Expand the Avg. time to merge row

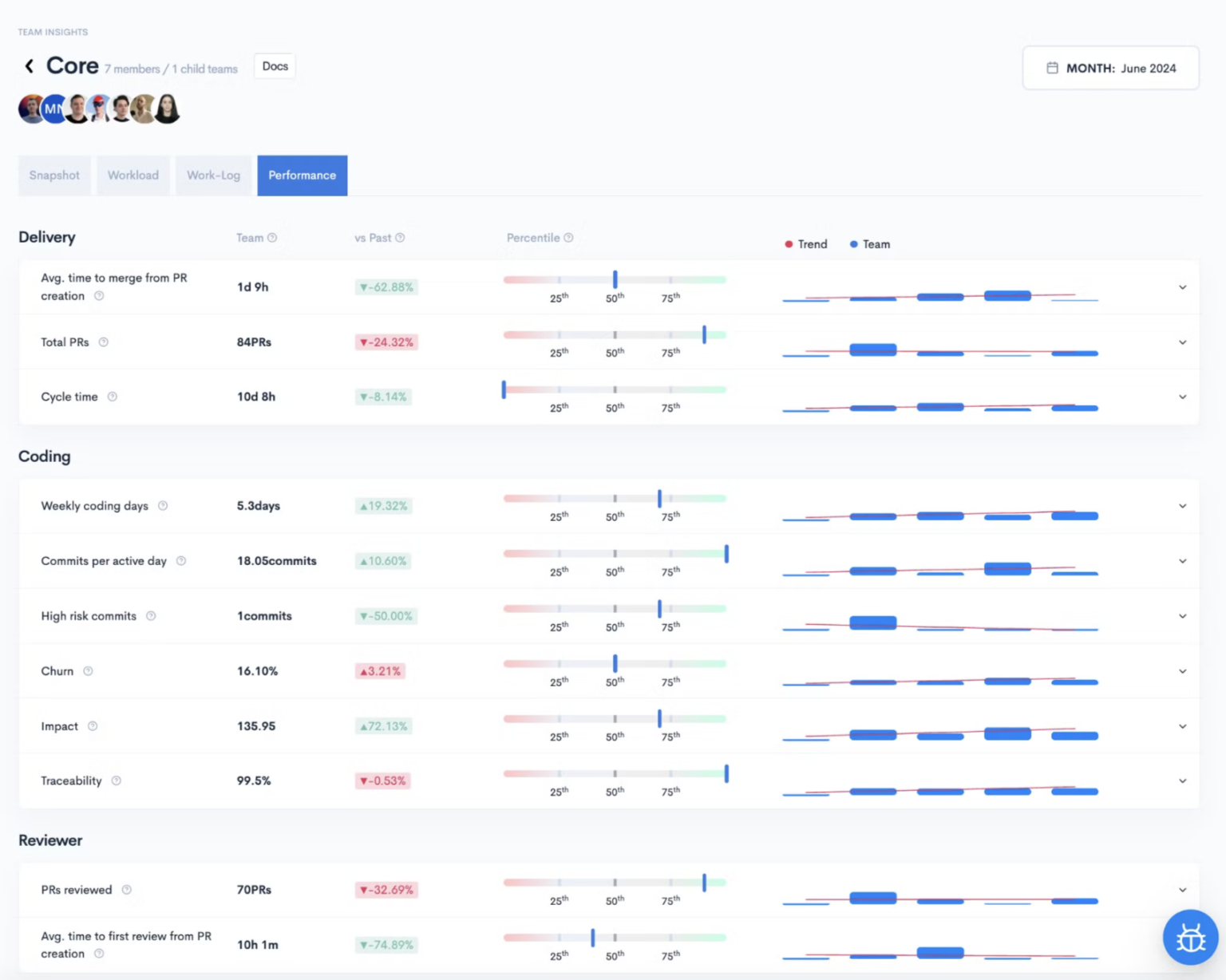click(1182, 287)
